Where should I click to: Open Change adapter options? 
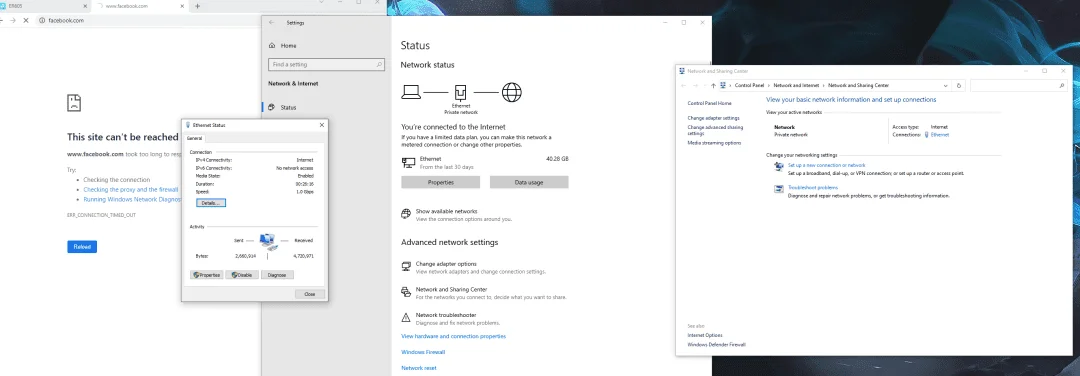446,264
